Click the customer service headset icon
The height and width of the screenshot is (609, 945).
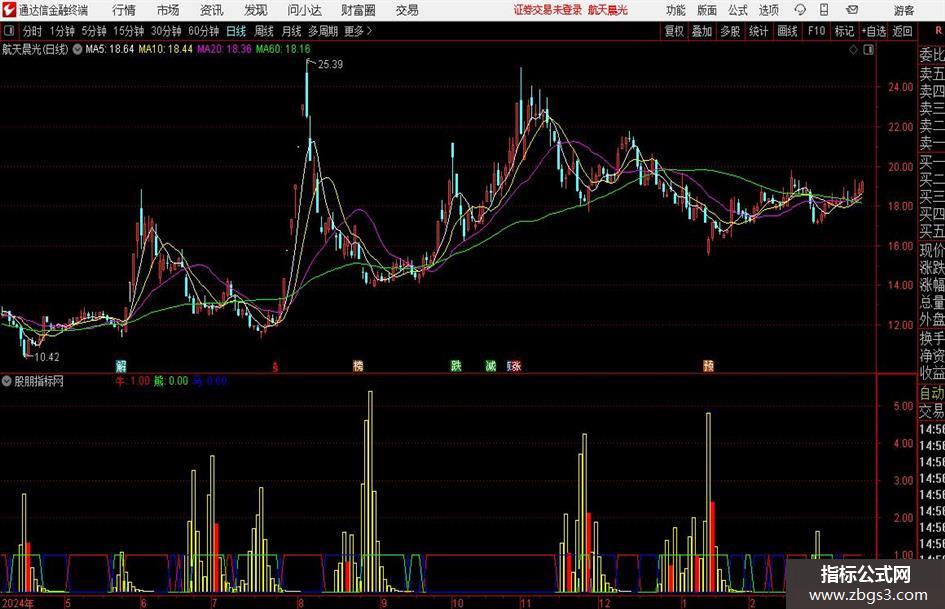[800, 10]
